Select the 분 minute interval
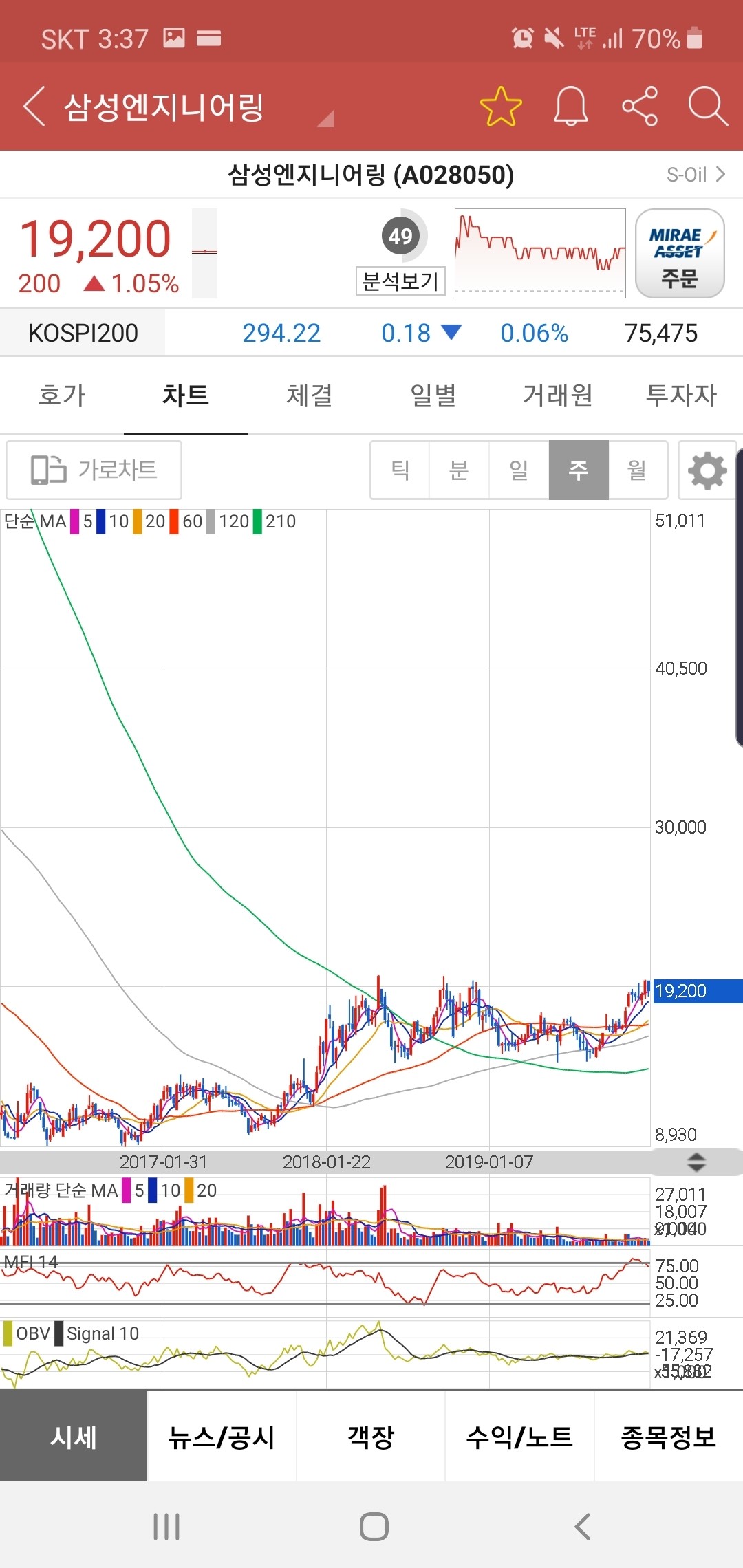The width and height of the screenshot is (743, 1568). click(459, 470)
